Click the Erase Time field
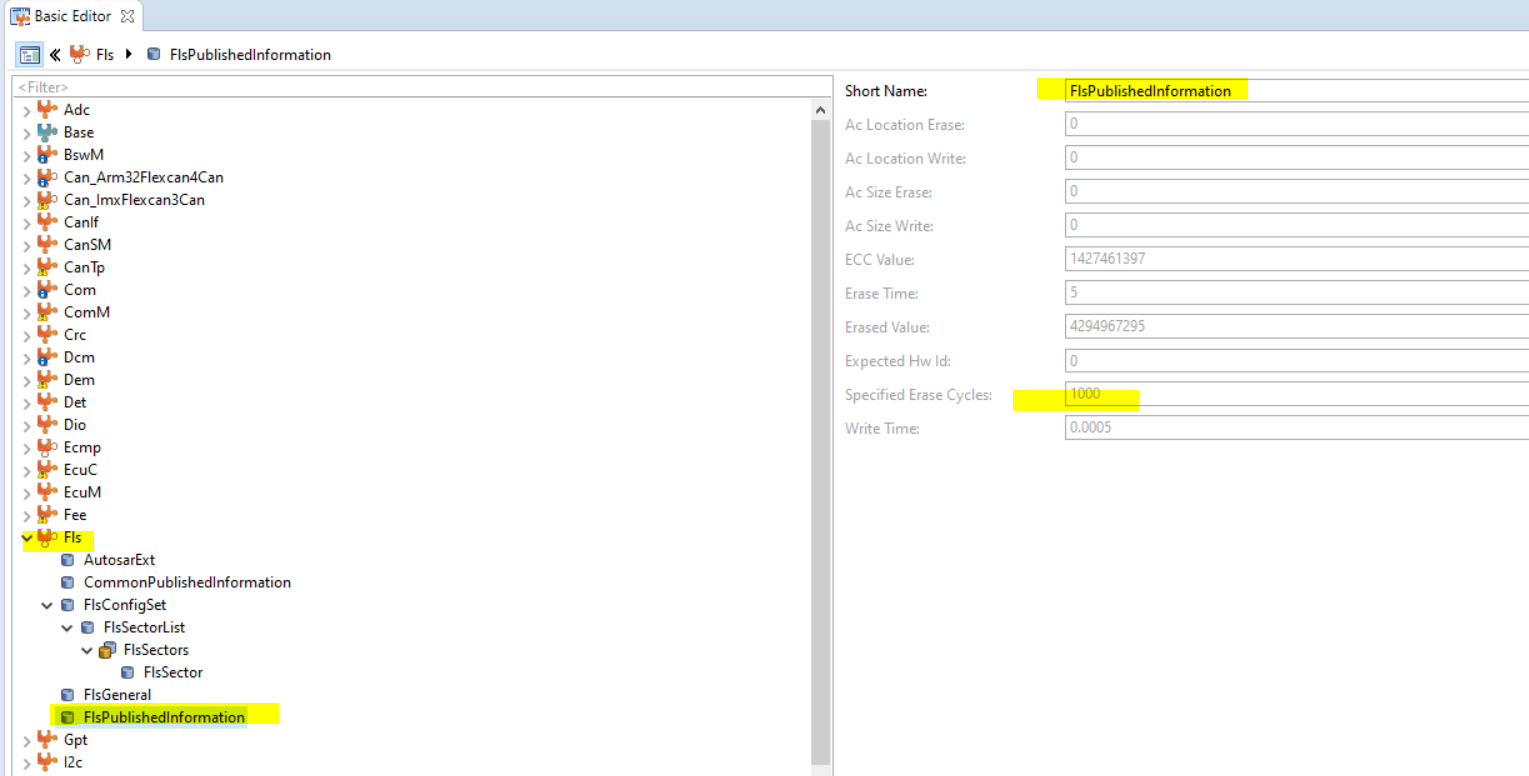 pos(1296,293)
